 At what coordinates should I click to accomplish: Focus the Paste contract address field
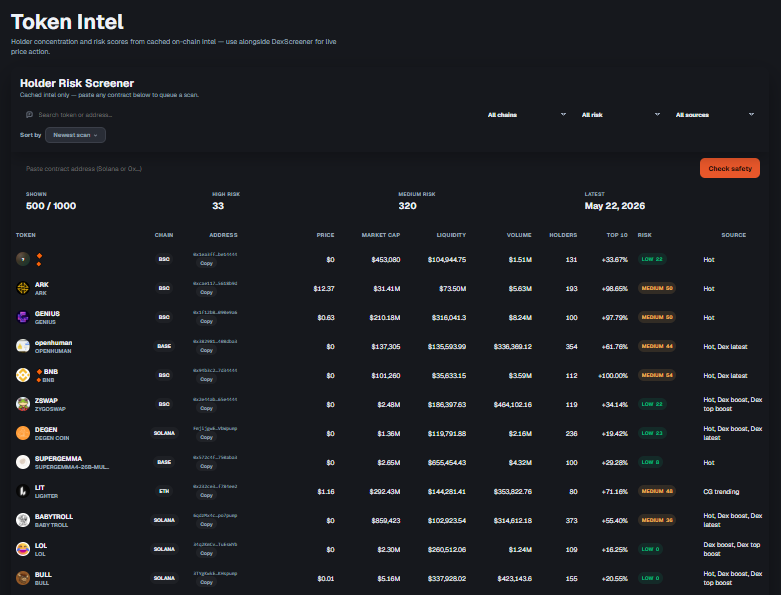tap(358, 168)
